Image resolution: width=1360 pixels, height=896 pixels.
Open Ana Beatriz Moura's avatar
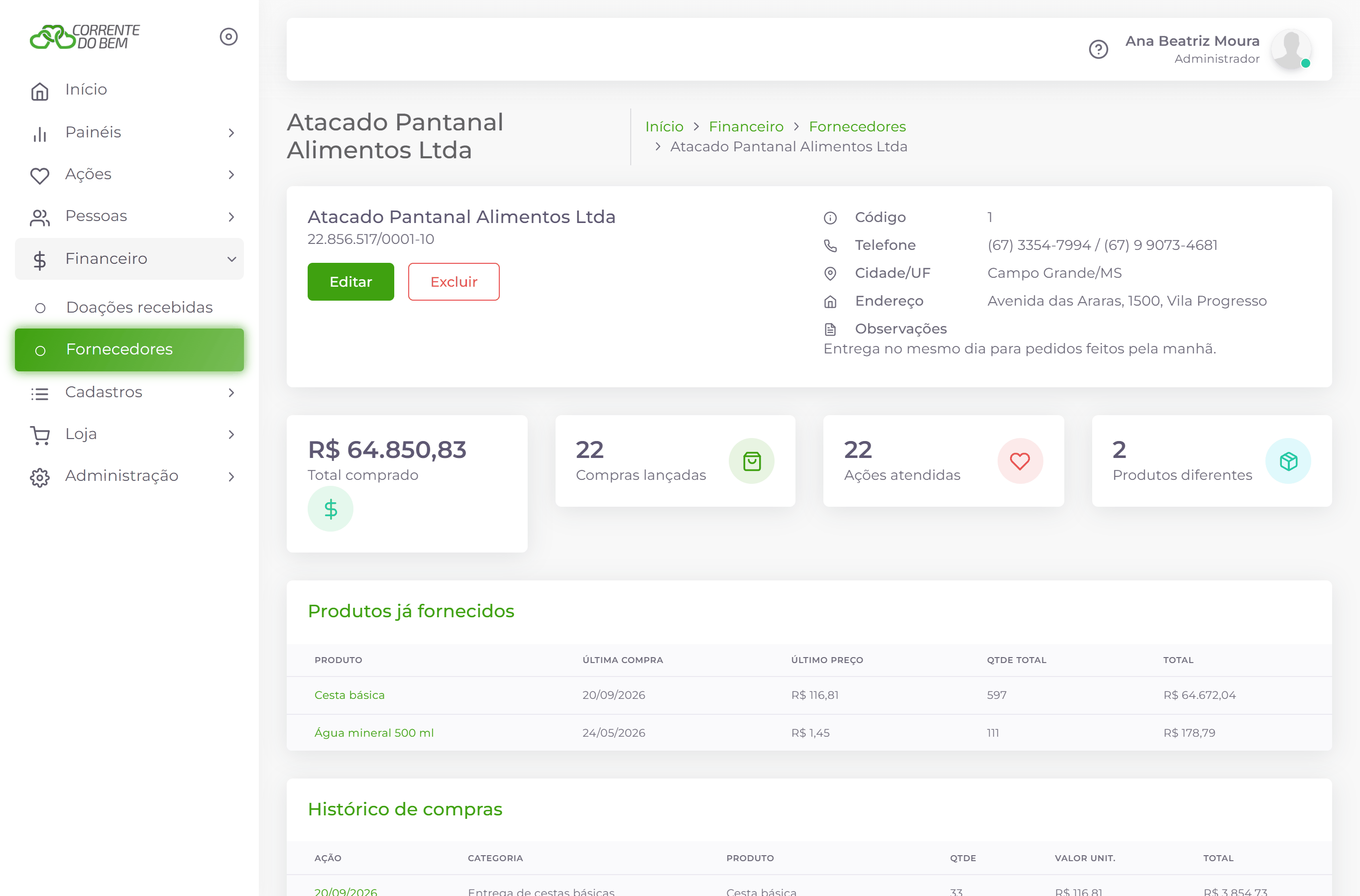coord(1290,49)
